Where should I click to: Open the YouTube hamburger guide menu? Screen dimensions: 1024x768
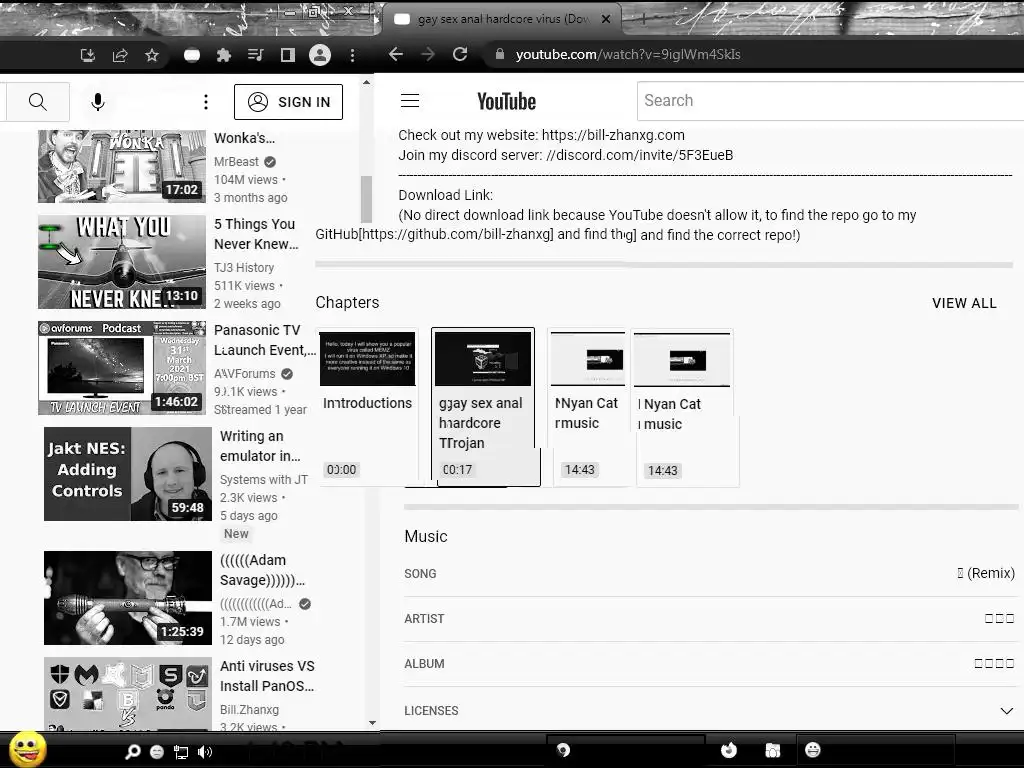tap(410, 101)
